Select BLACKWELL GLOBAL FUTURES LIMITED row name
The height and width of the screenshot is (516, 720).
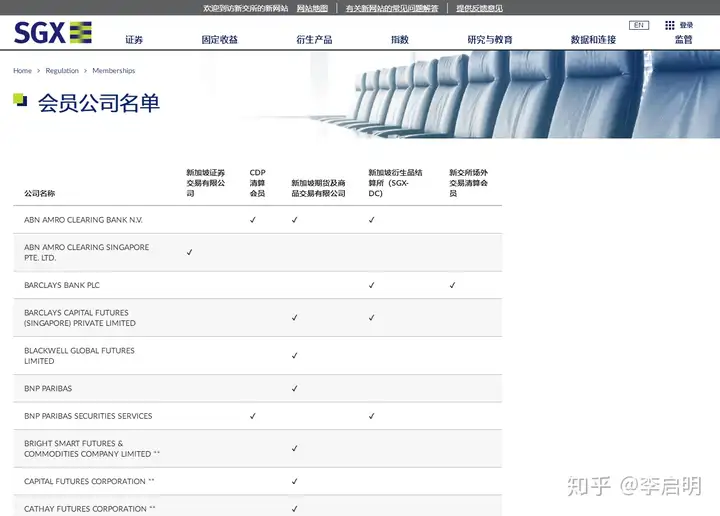(x=79, y=356)
